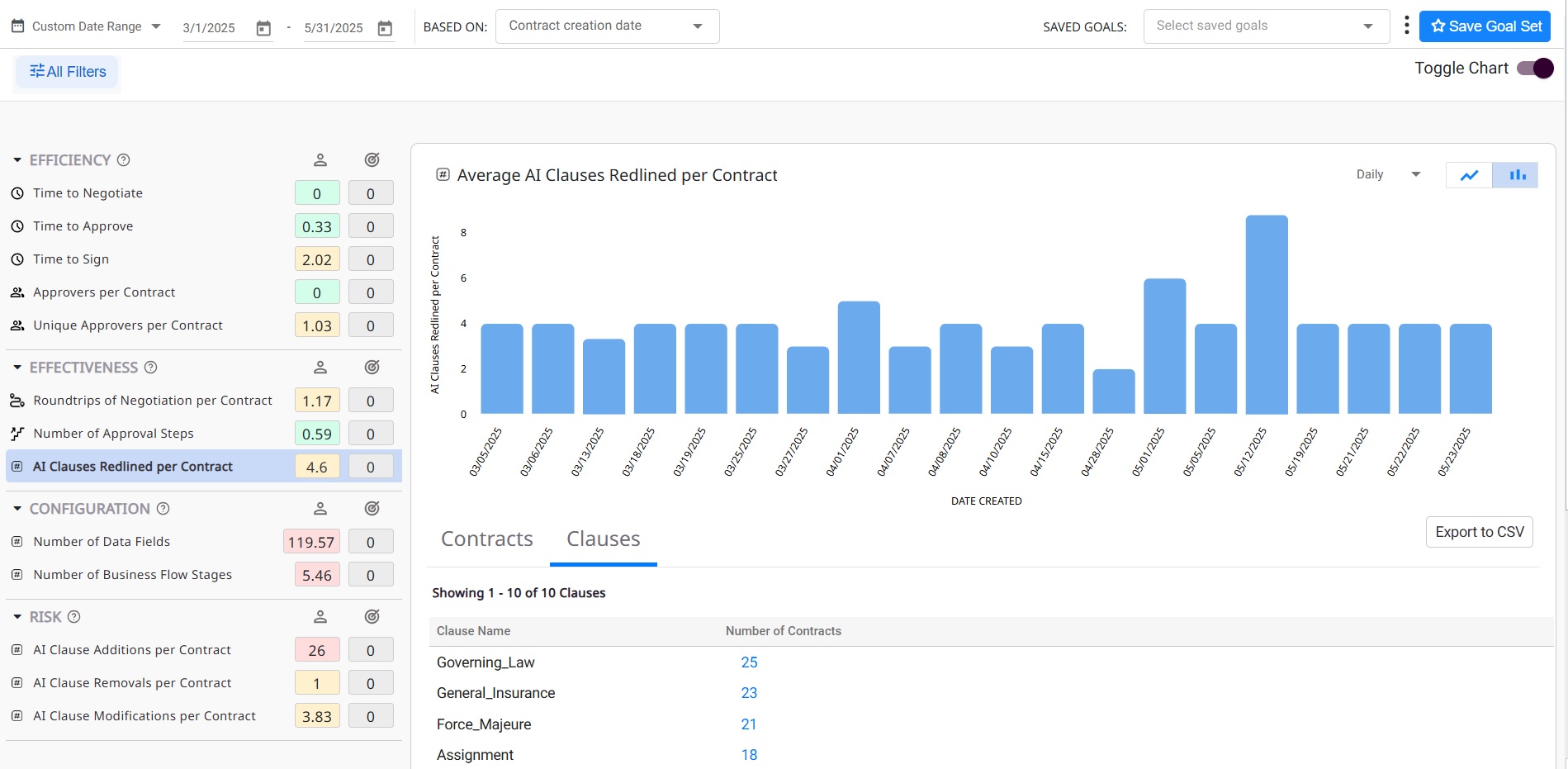1568x769 pixels.
Task: Select the Clauses tab
Action: 603,539
